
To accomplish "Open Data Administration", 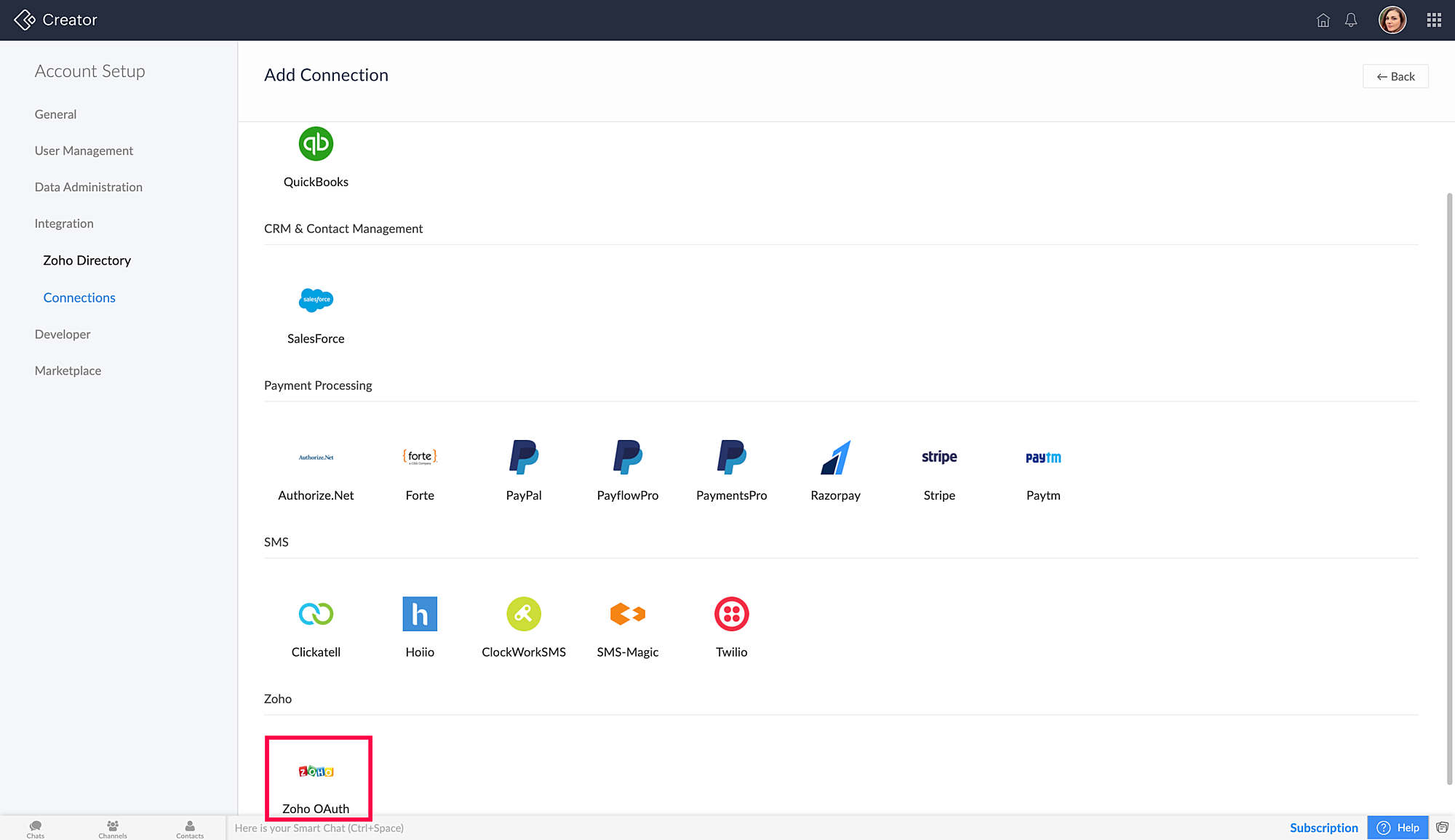I will tap(88, 187).
